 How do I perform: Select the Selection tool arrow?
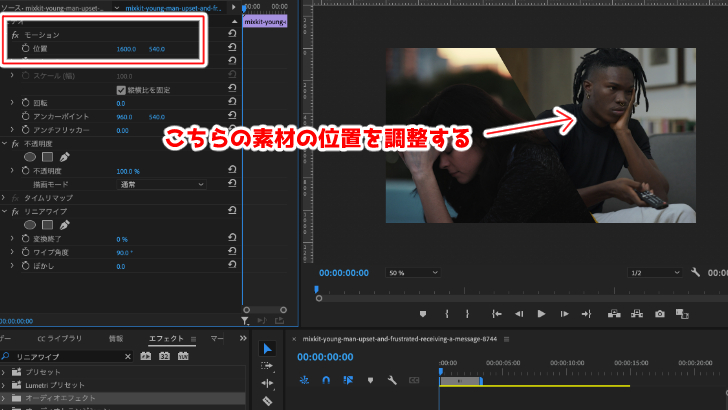(x=267, y=349)
